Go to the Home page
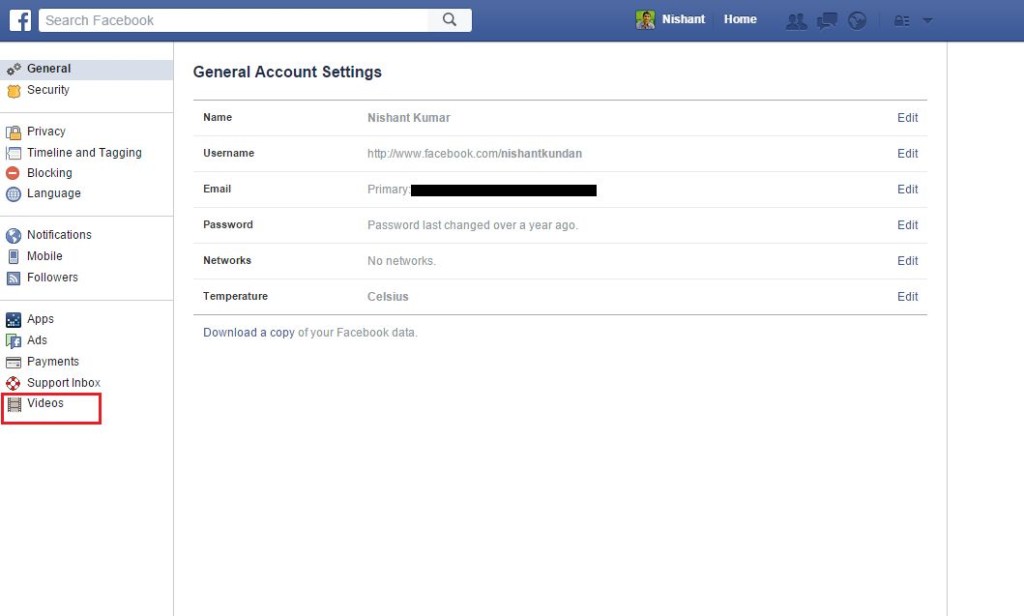Image resolution: width=1024 pixels, height=616 pixels. point(740,20)
